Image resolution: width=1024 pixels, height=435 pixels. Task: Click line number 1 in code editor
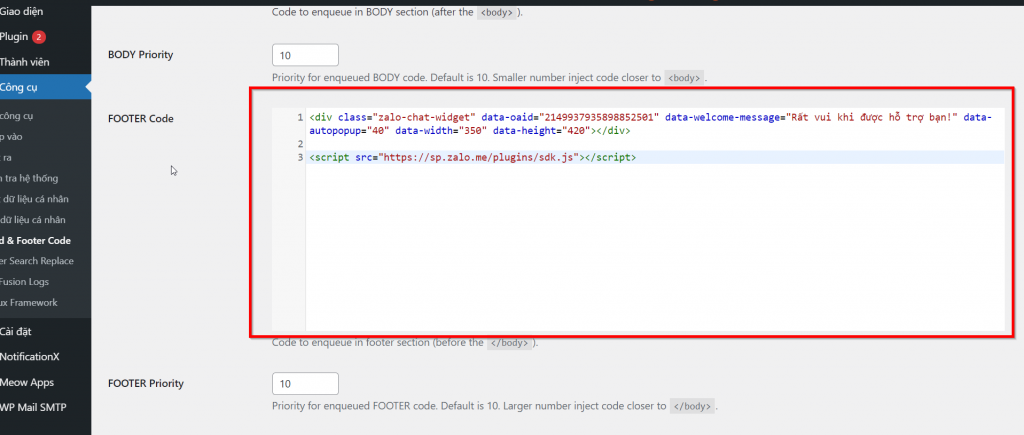300,118
